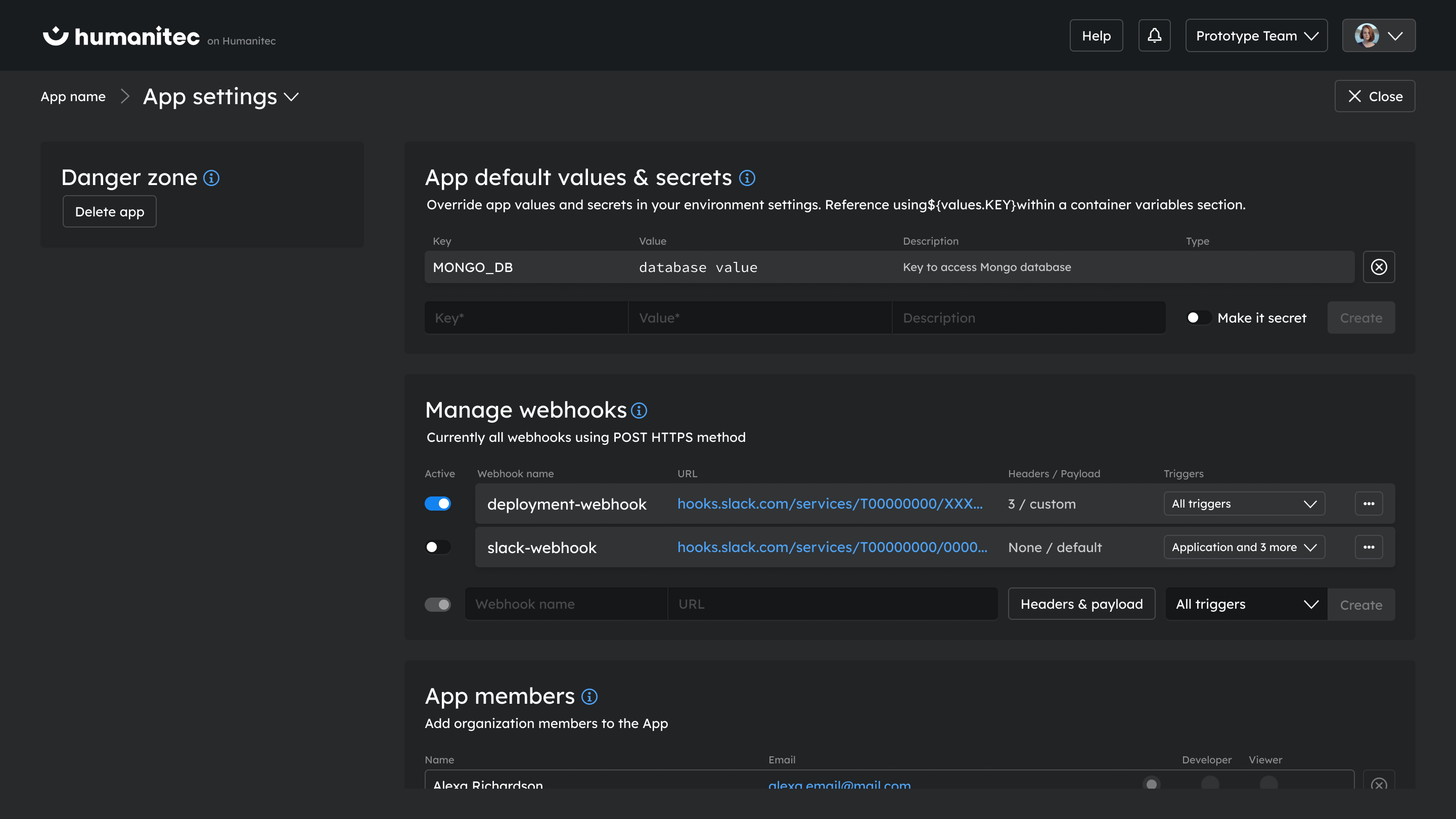
Task: Open the notifications bell
Action: click(1154, 35)
